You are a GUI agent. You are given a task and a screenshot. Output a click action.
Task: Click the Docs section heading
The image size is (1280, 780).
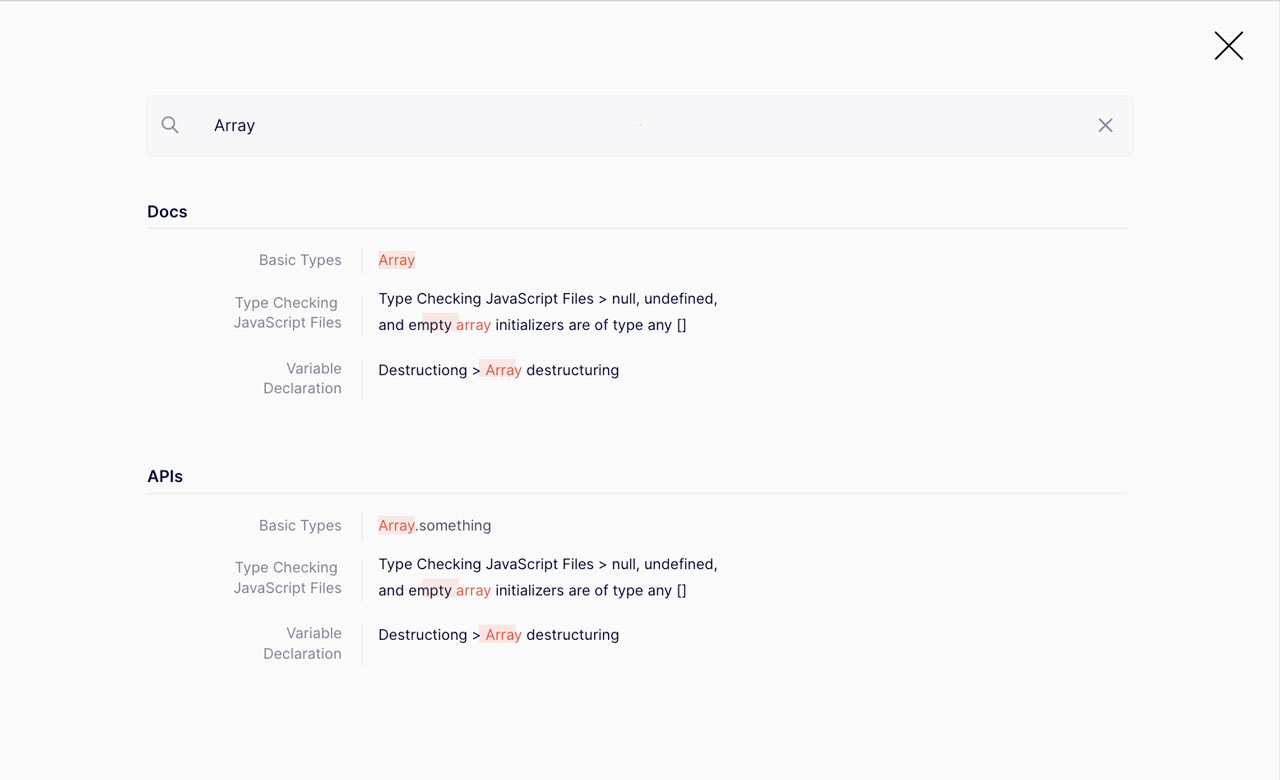167,212
